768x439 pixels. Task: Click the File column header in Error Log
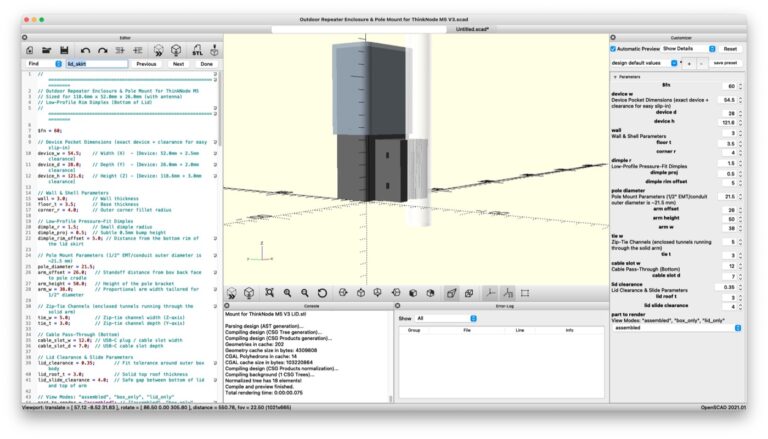coord(467,330)
